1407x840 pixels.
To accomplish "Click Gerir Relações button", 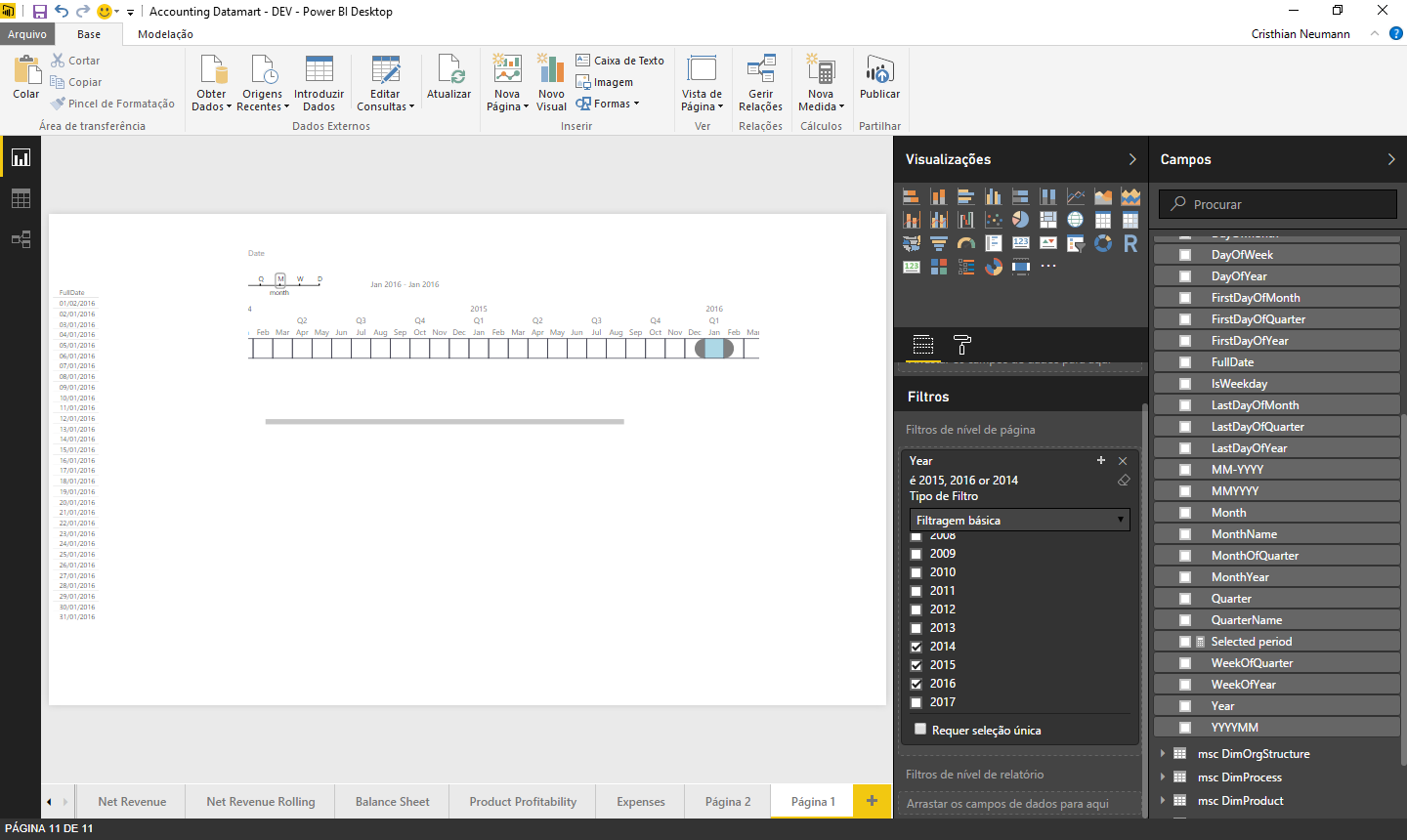I will 760,83.
